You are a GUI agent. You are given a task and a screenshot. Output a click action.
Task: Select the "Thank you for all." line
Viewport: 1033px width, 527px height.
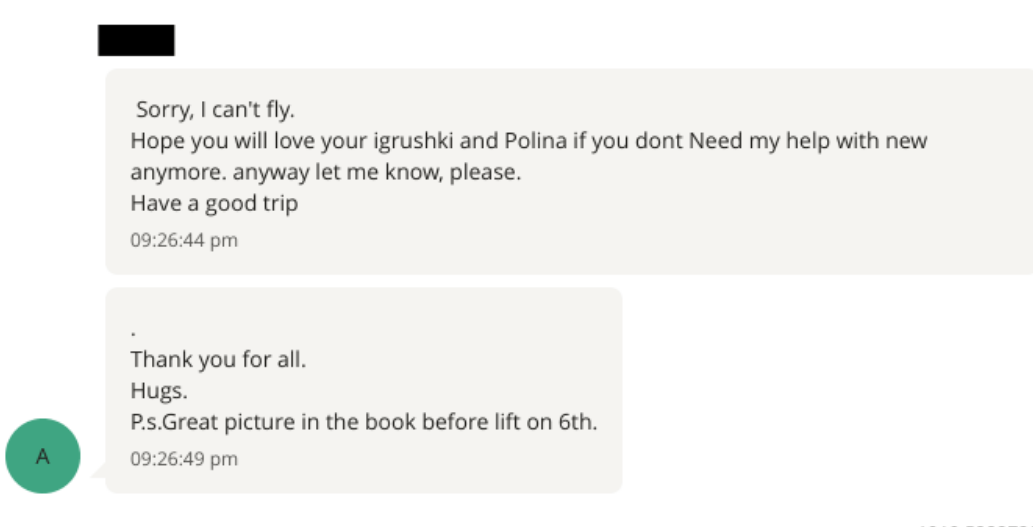[x=218, y=360]
